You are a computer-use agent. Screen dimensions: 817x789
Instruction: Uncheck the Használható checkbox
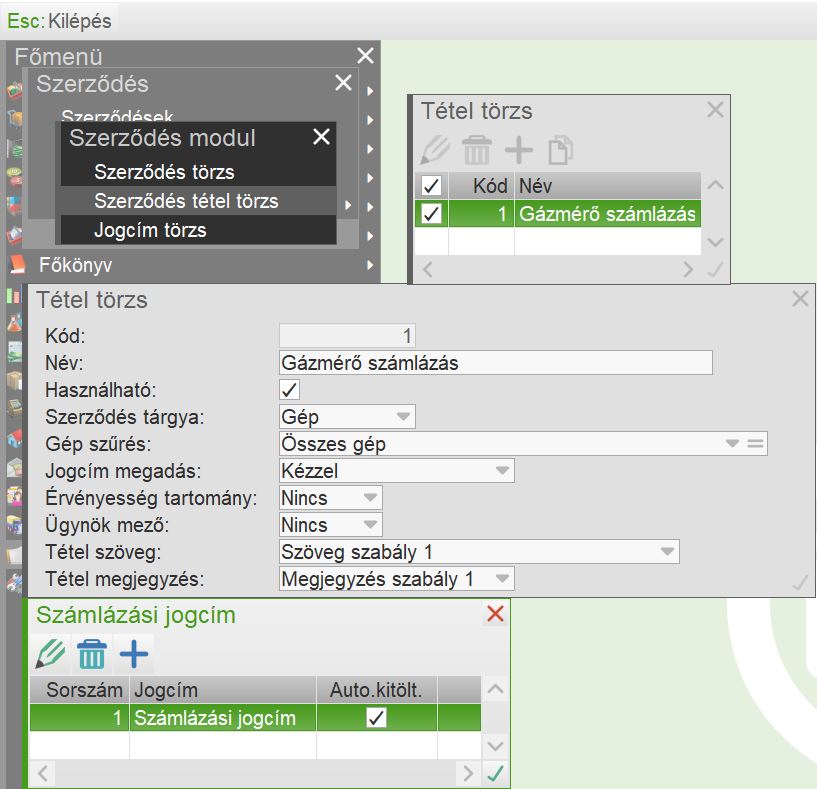pos(289,390)
